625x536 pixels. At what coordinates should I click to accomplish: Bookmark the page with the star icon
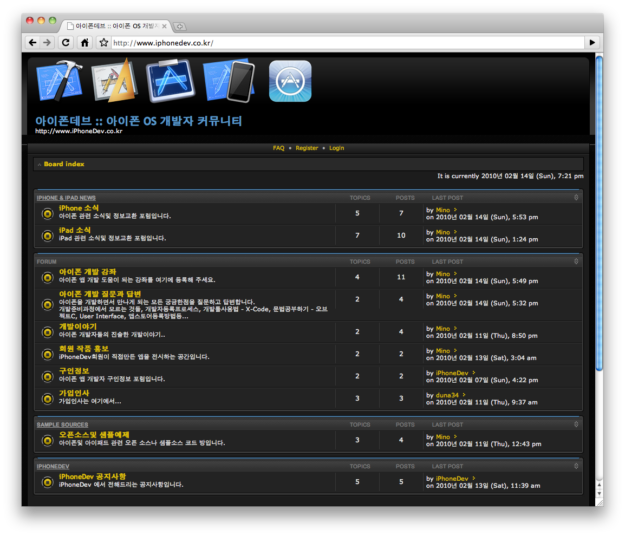coord(103,43)
